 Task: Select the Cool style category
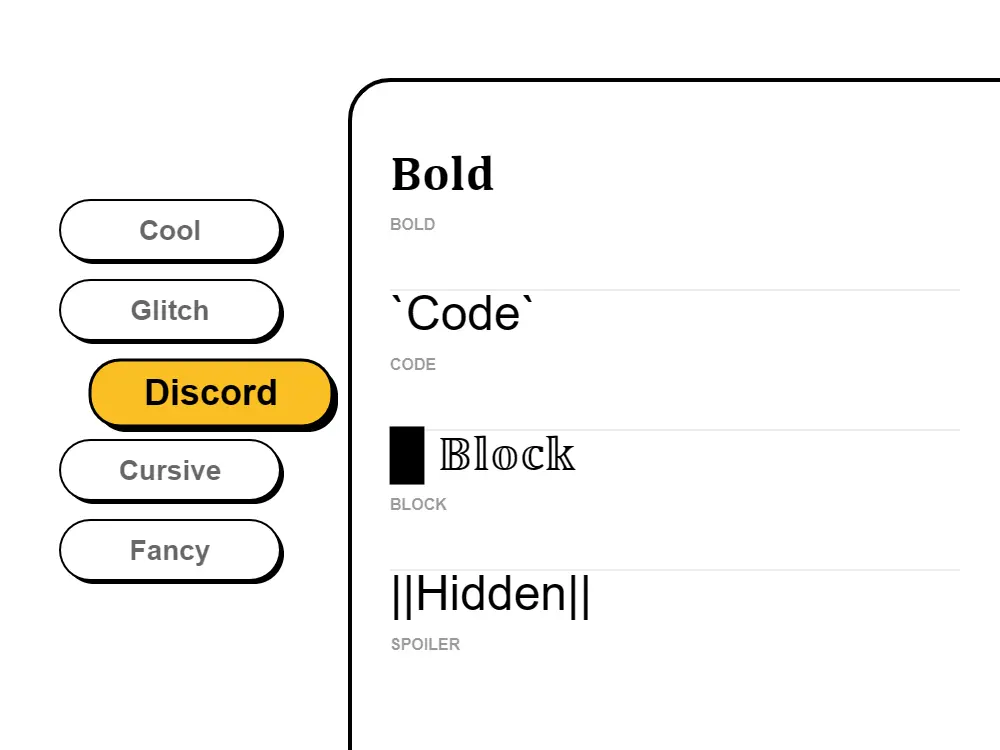click(x=170, y=230)
